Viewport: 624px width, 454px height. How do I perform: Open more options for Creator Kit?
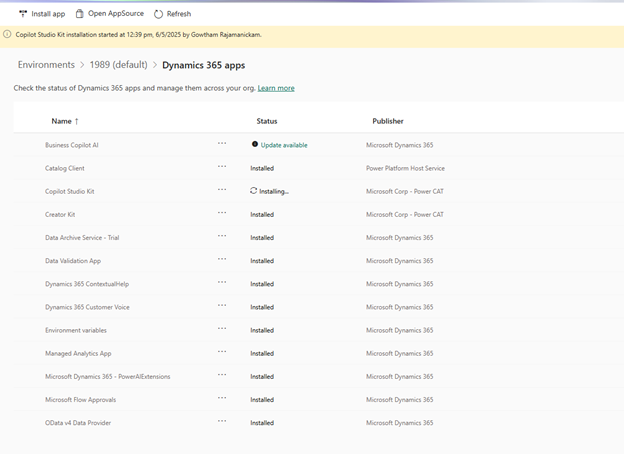click(x=222, y=213)
